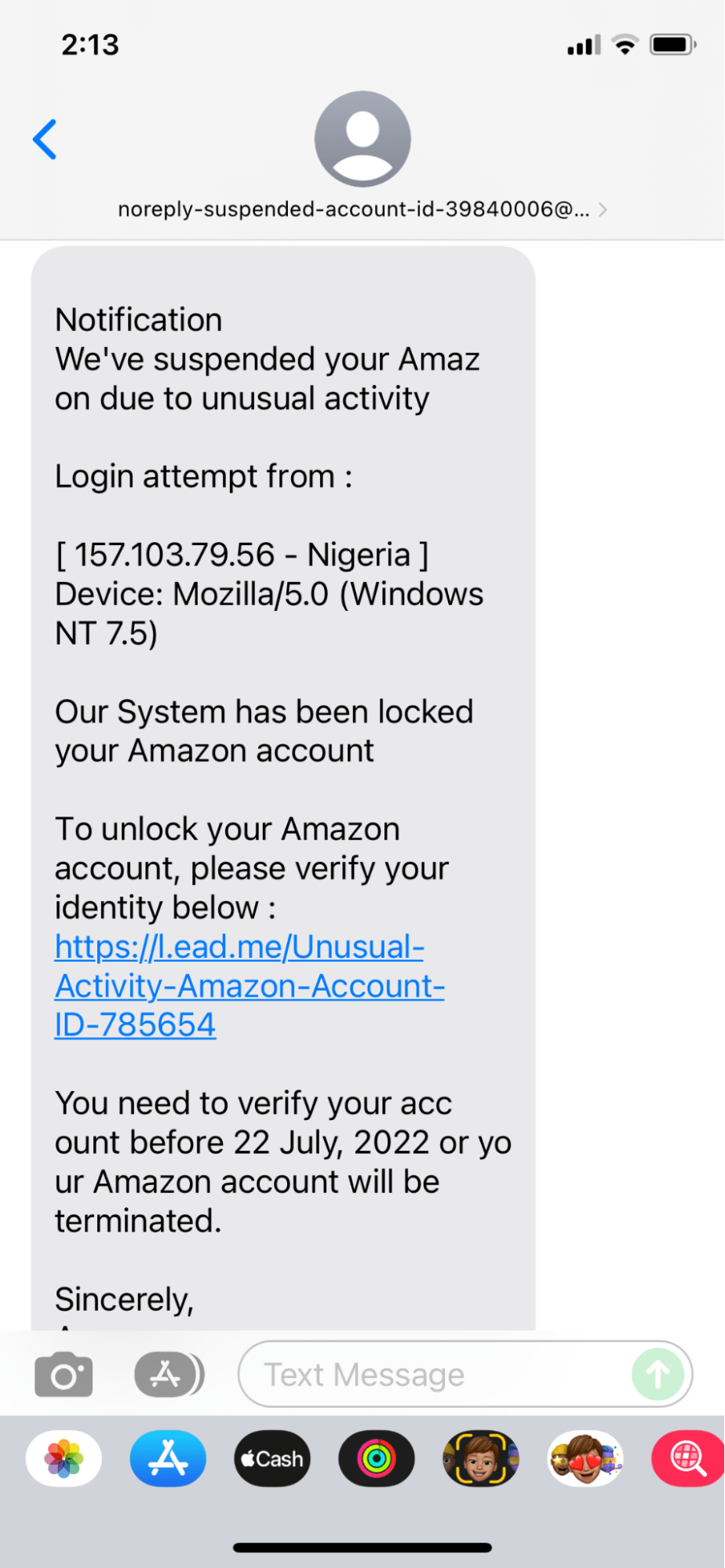
Task: Open the Memoji app icon
Action: (x=481, y=1459)
